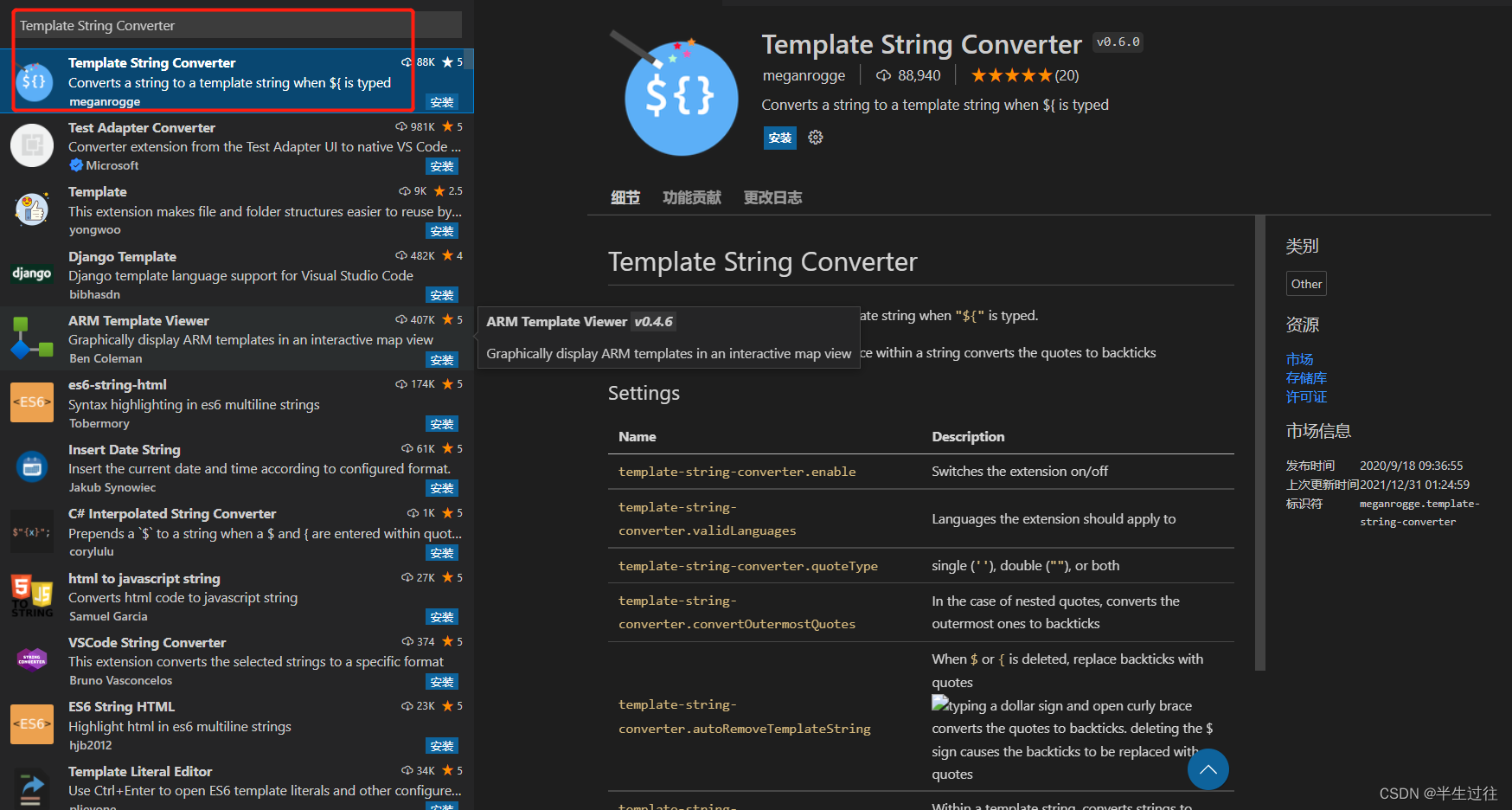Click the Insert Date String row title
The width and height of the screenshot is (1512, 810).
[x=125, y=450]
